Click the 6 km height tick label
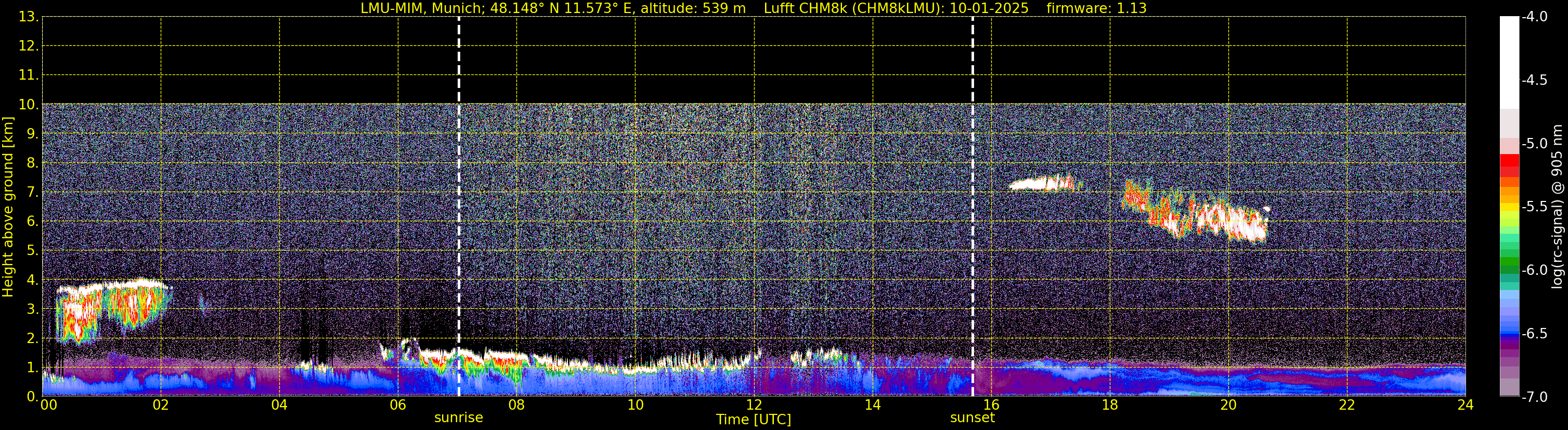 point(32,222)
